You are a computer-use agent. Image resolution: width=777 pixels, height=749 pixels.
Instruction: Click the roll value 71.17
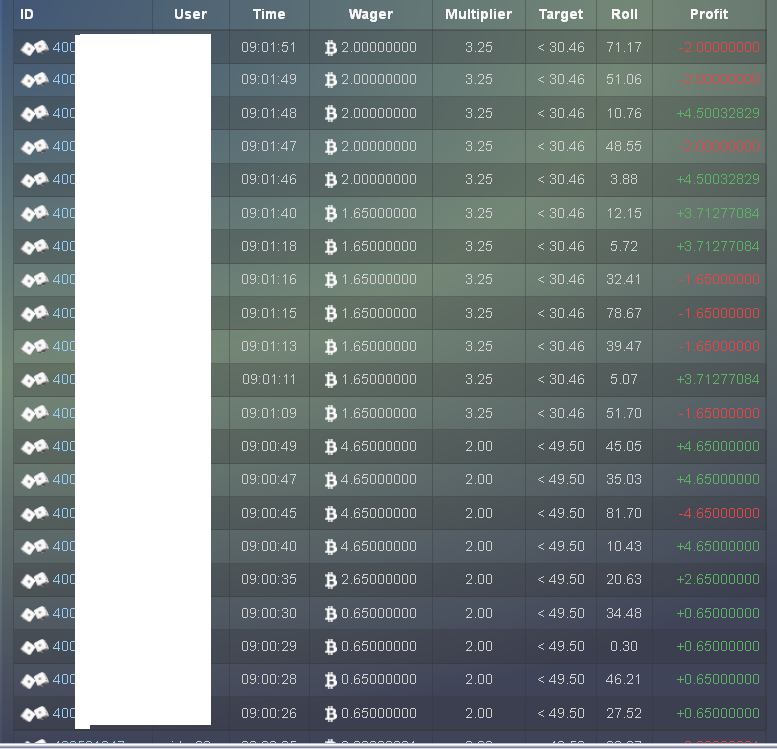[x=624, y=48]
